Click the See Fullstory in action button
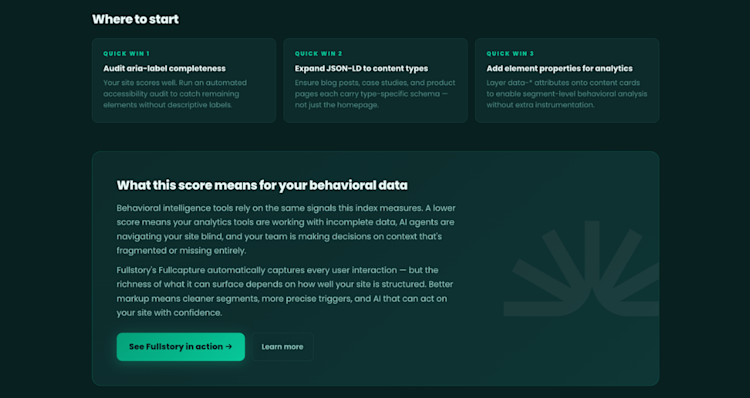750x398 pixels. pyautogui.click(x=181, y=347)
